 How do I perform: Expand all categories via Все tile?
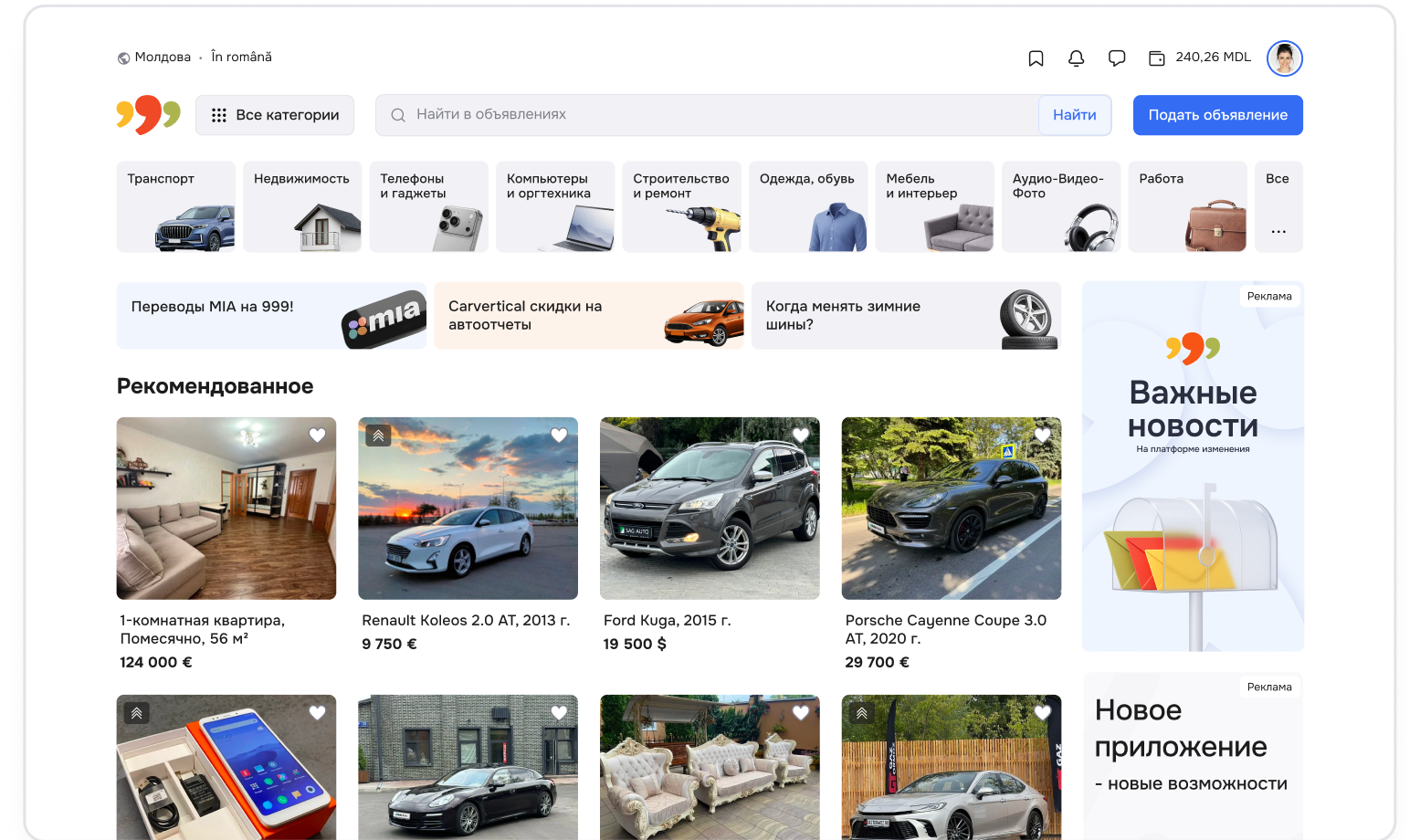point(1278,206)
